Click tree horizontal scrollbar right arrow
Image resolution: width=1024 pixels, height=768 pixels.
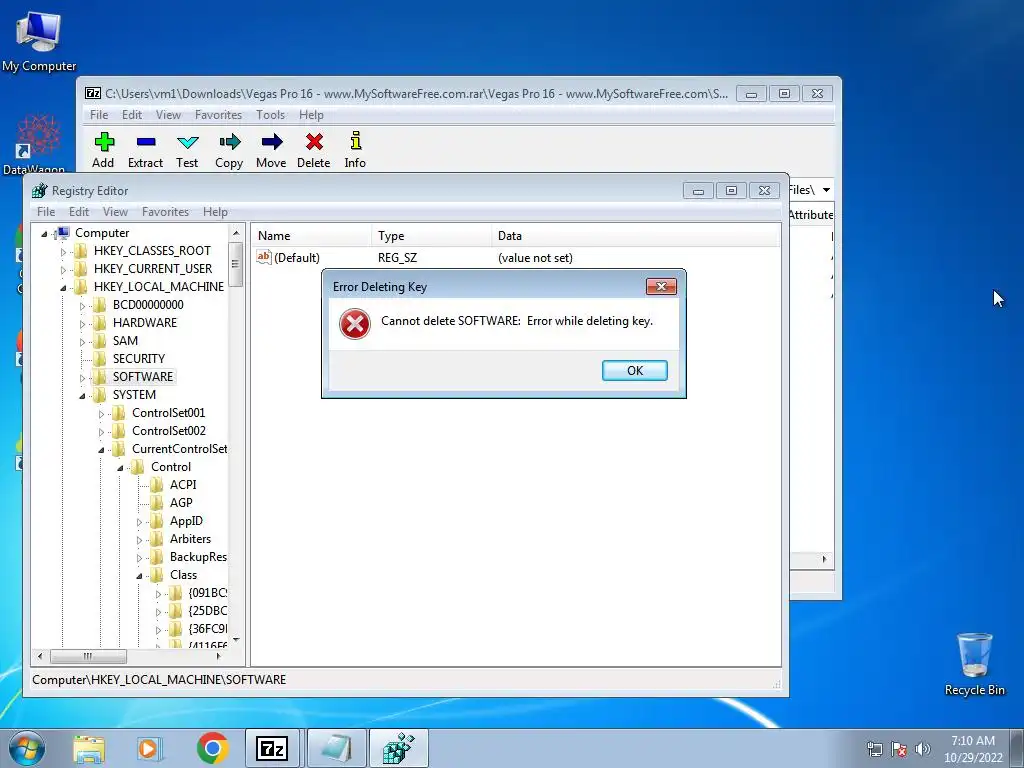[219, 656]
